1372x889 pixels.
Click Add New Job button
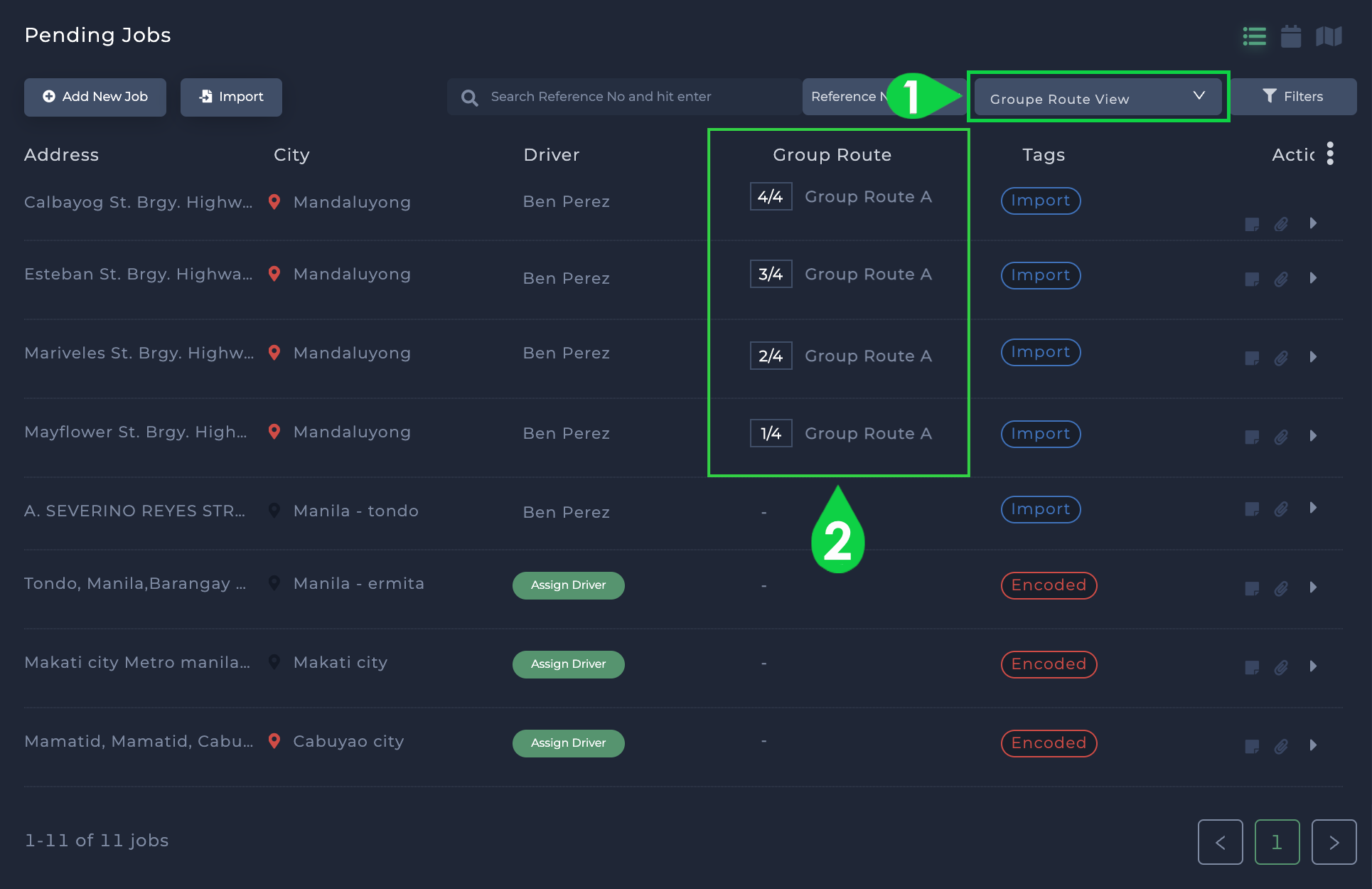click(95, 97)
